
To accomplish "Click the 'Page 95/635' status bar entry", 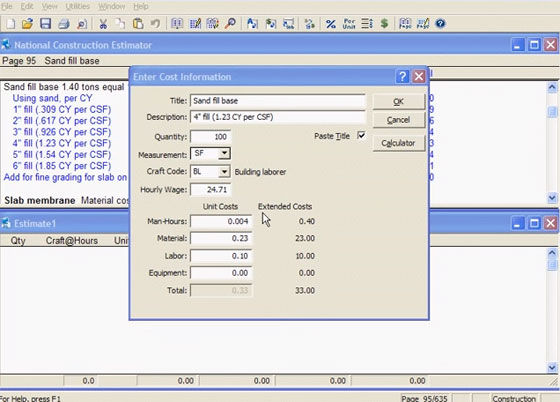I will point(424,398).
